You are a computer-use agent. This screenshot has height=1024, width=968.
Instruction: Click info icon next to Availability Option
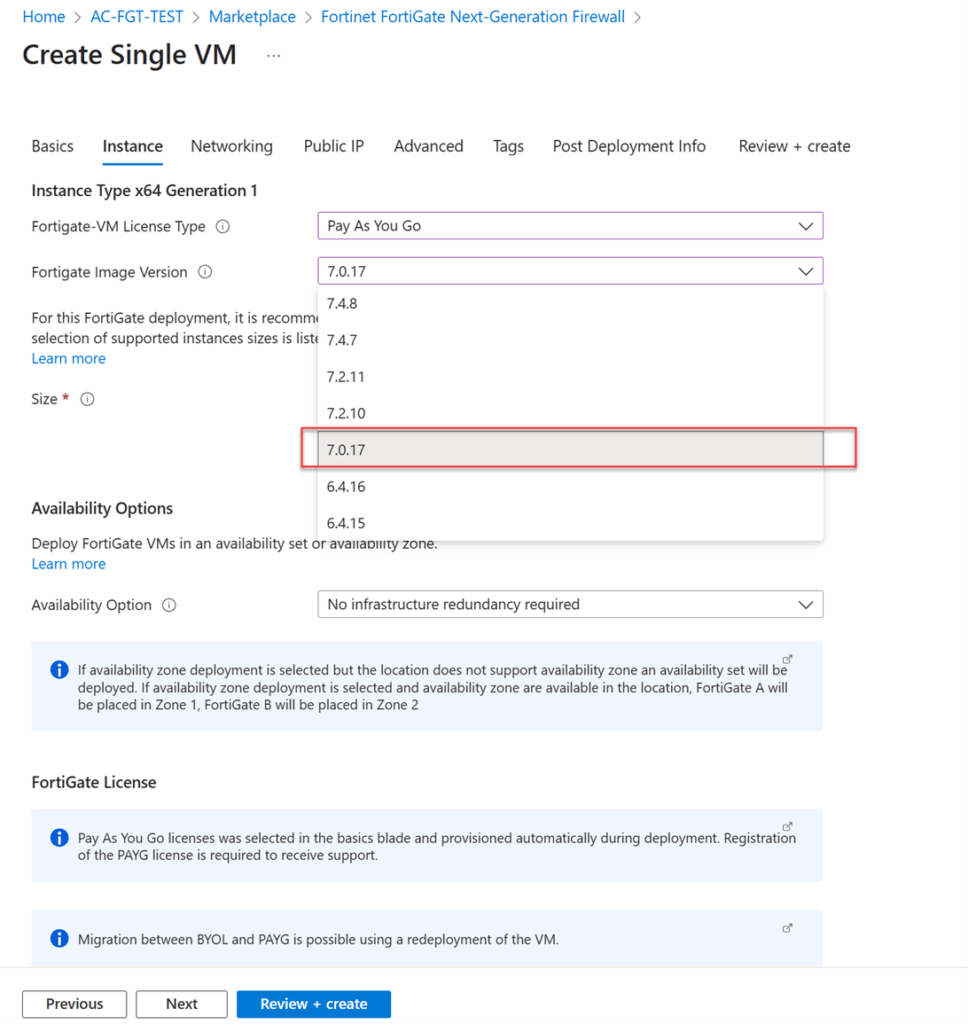[x=169, y=605]
